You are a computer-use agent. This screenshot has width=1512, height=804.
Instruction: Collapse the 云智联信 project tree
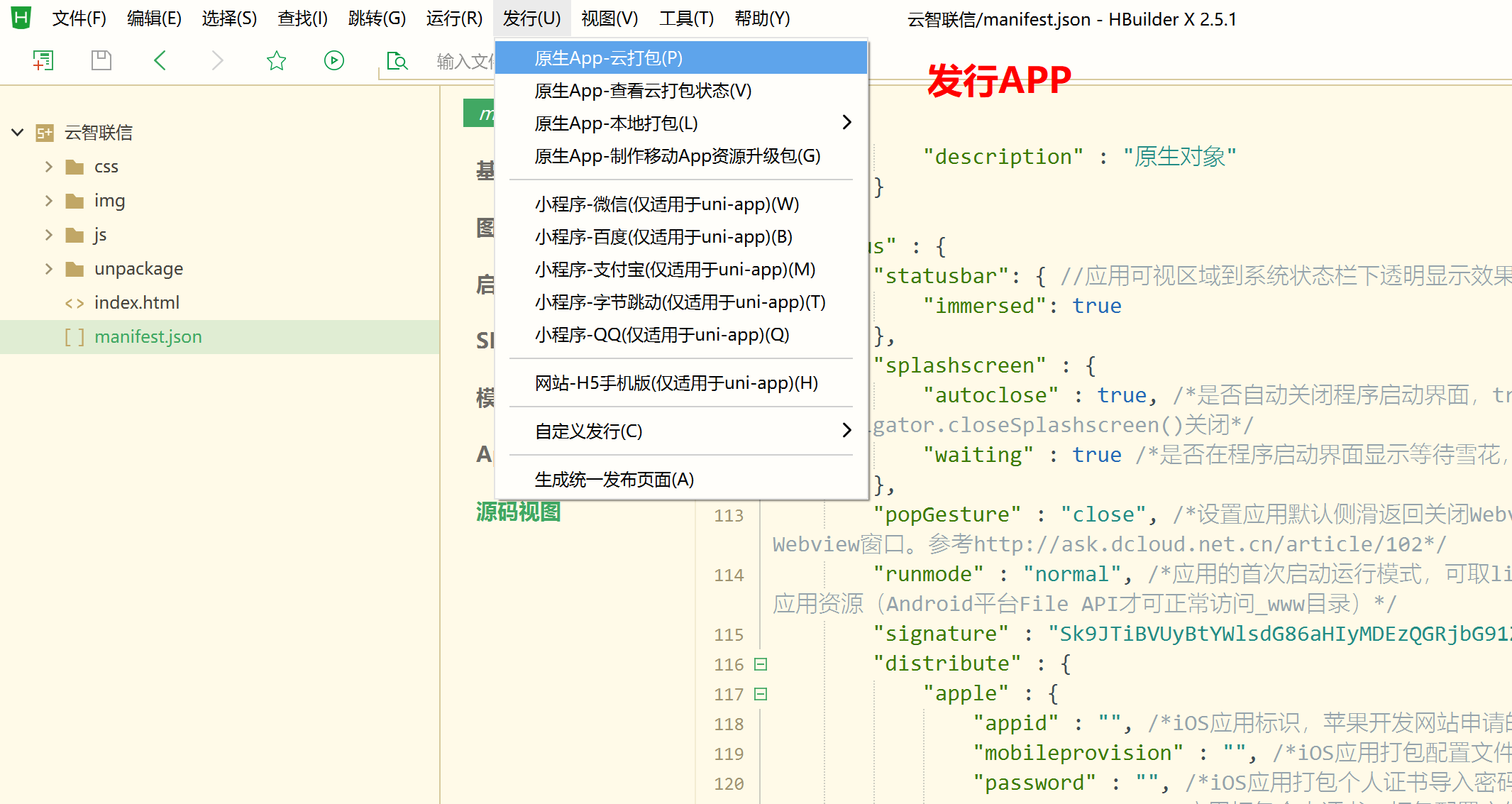point(18,133)
